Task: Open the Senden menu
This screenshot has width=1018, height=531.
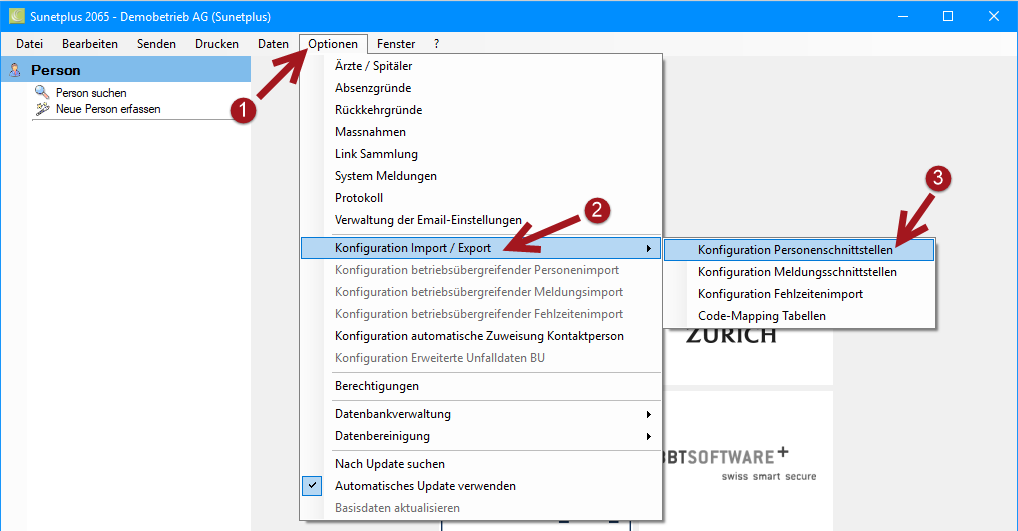Action: [156, 43]
